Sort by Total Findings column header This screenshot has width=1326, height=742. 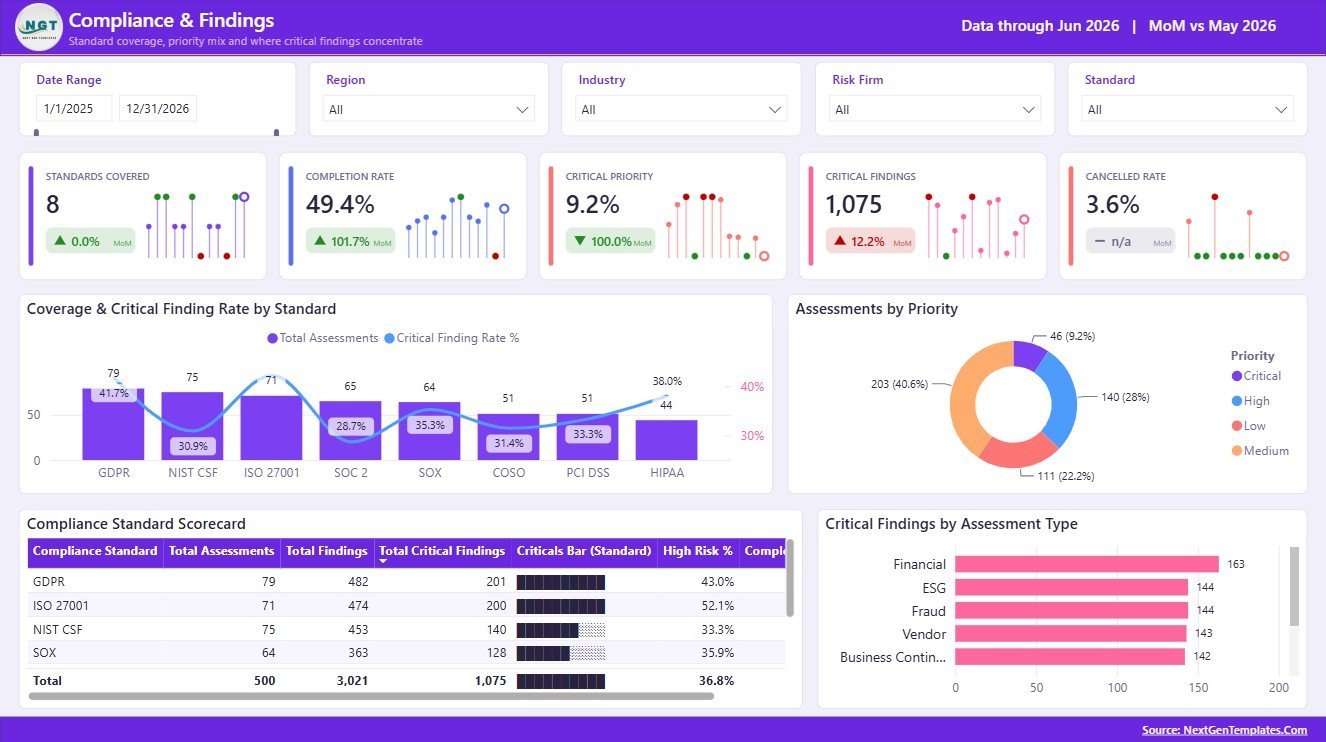(326, 551)
